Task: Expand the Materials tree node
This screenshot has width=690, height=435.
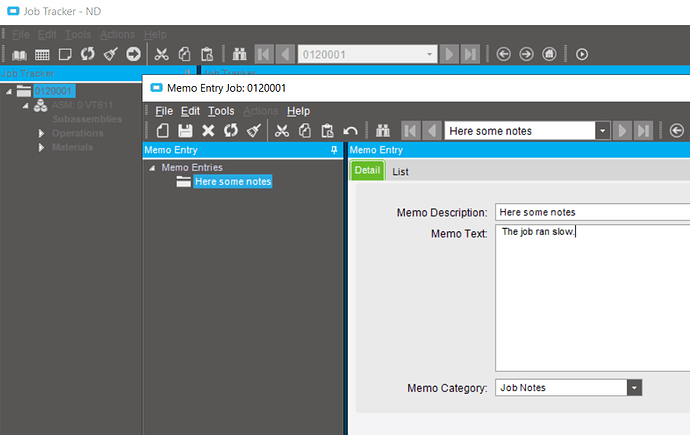Action: 41,147
